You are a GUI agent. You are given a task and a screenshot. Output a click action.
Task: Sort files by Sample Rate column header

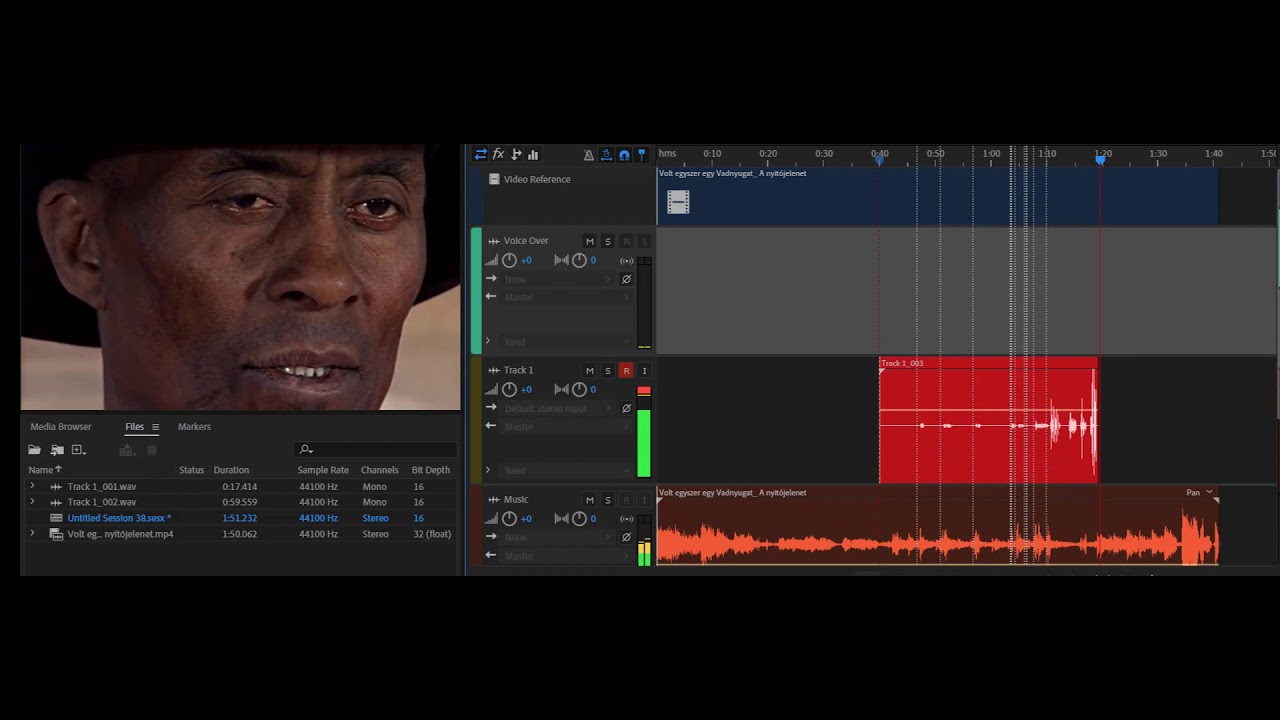(323, 470)
